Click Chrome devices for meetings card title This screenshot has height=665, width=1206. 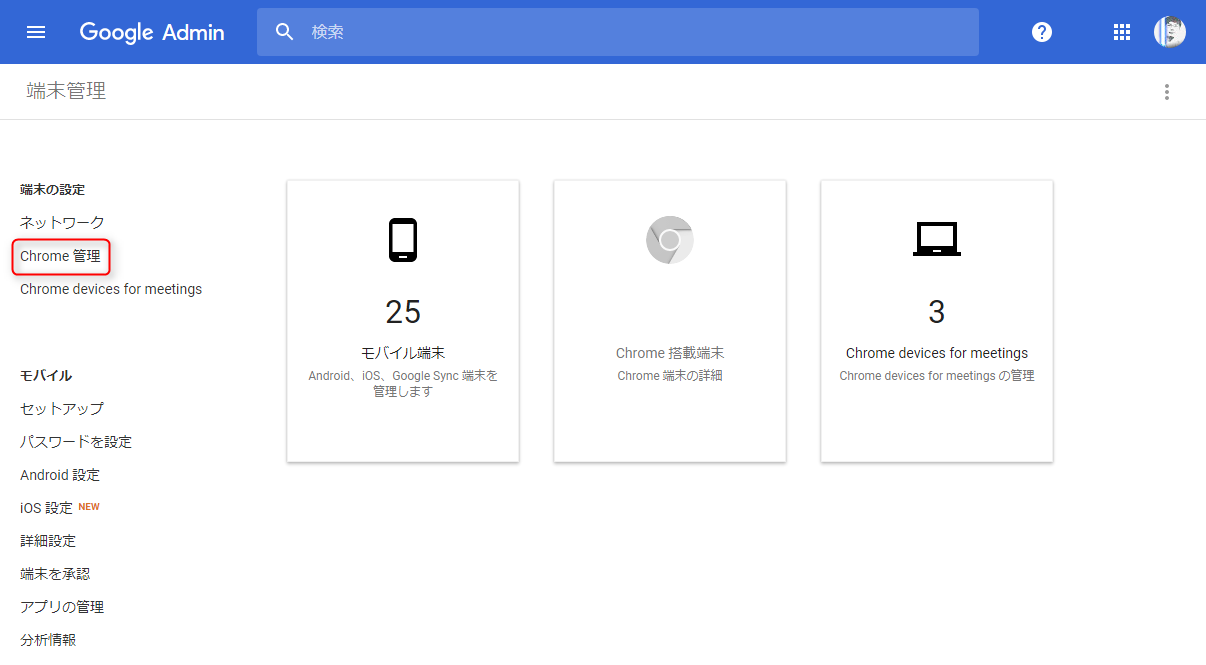click(937, 353)
